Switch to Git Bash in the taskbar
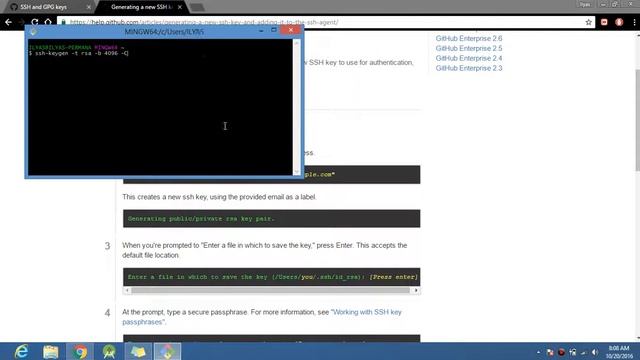 click(x=167, y=351)
